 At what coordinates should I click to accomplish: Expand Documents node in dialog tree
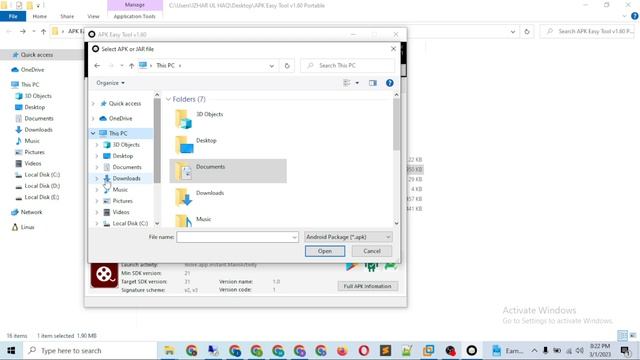tap(97, 167)
